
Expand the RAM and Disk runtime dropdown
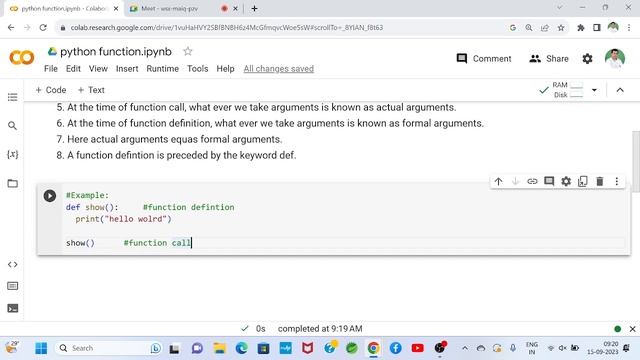594,90
